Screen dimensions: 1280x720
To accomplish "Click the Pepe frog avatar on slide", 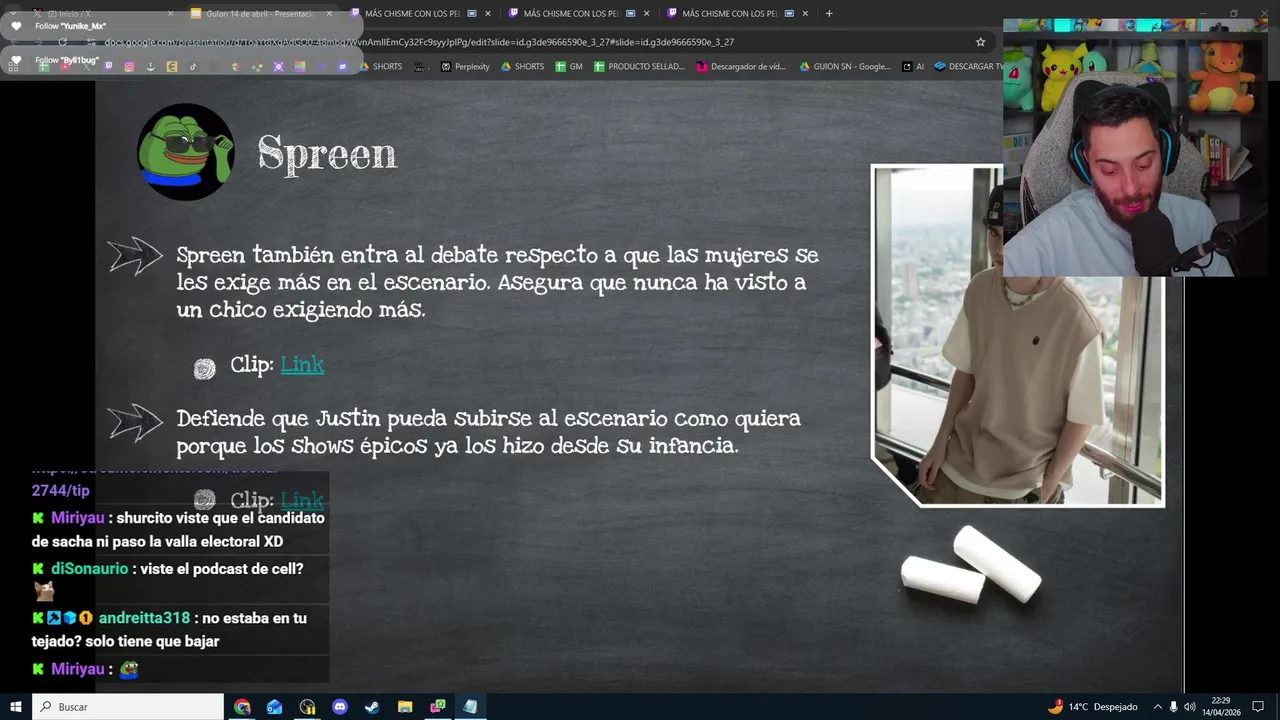I will pyautogui.click(x=186, y=152).
